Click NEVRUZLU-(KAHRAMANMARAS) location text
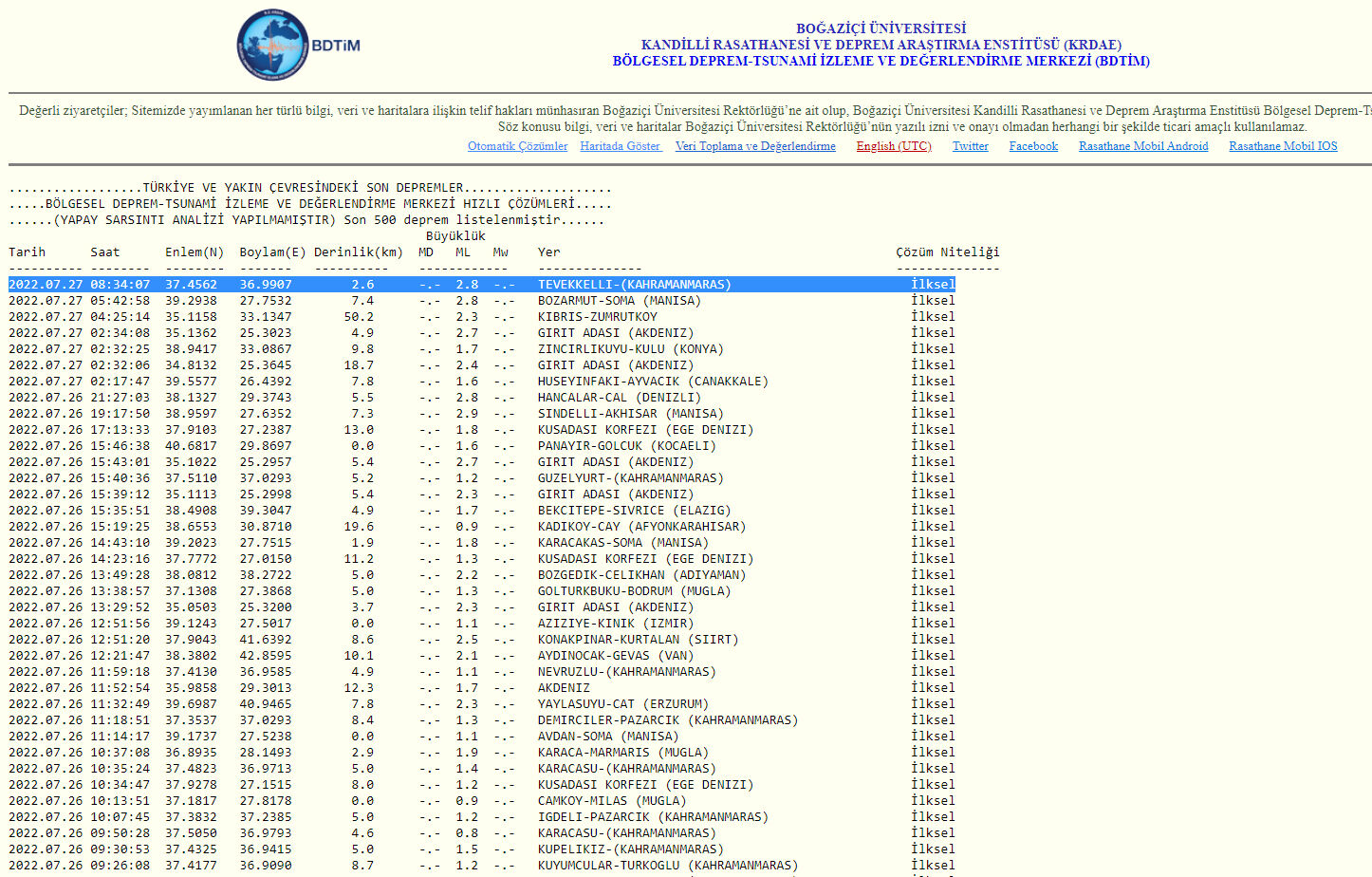 pyautogui.click(x=627, y=672)
